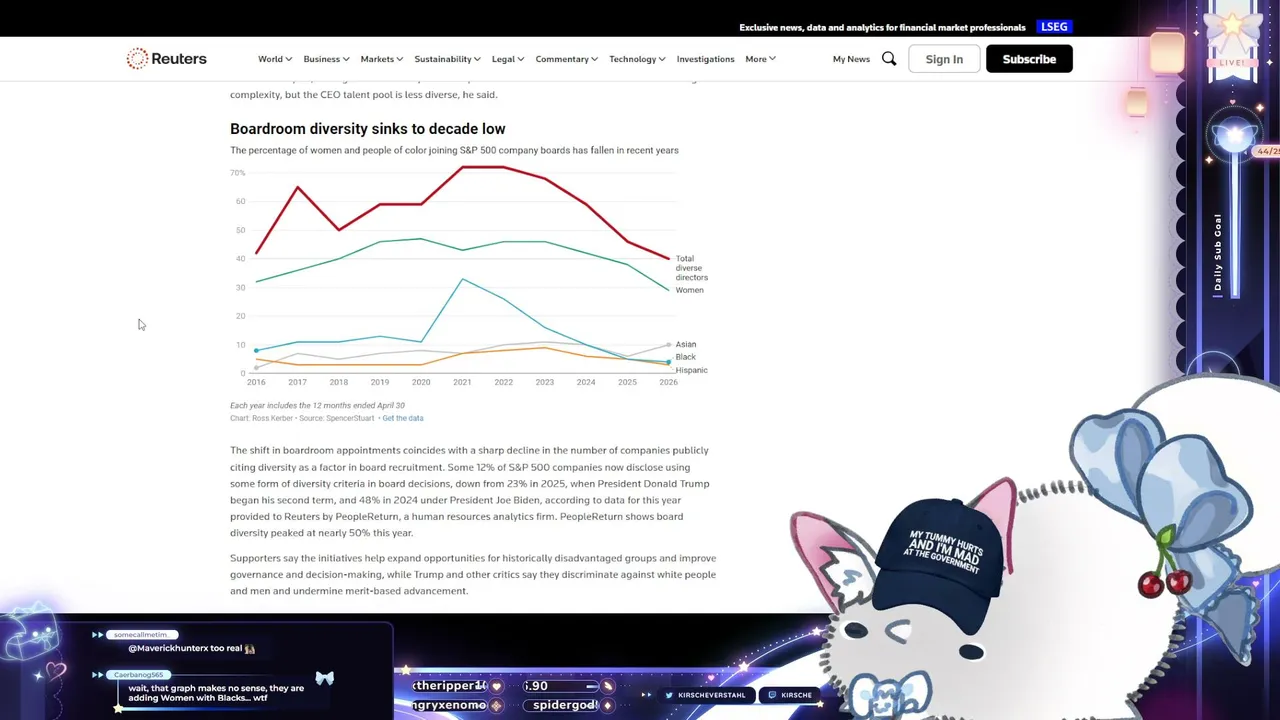
Task: Expand the World dropdown
Action: point(275,59)
